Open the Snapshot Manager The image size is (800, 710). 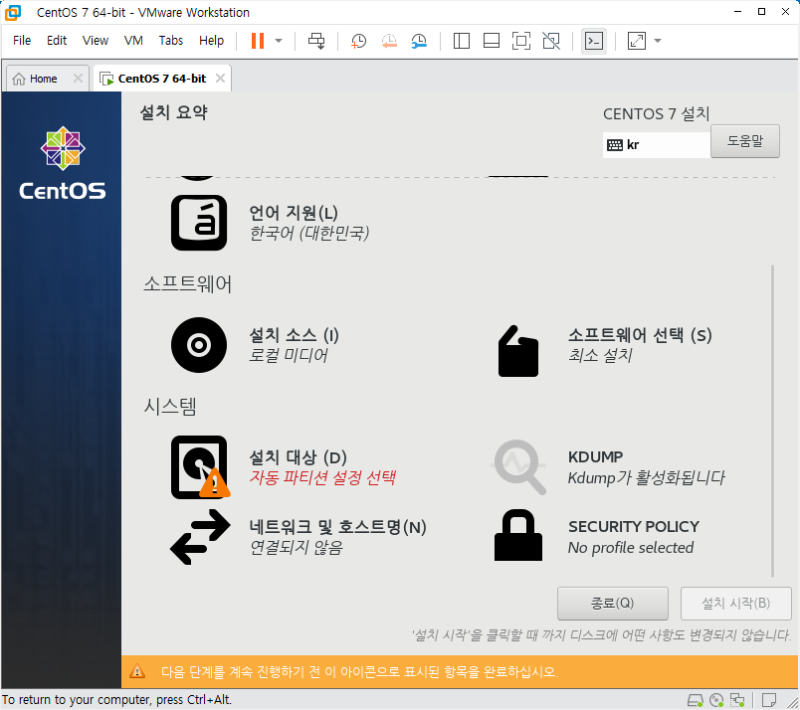[x=418, y=41]
